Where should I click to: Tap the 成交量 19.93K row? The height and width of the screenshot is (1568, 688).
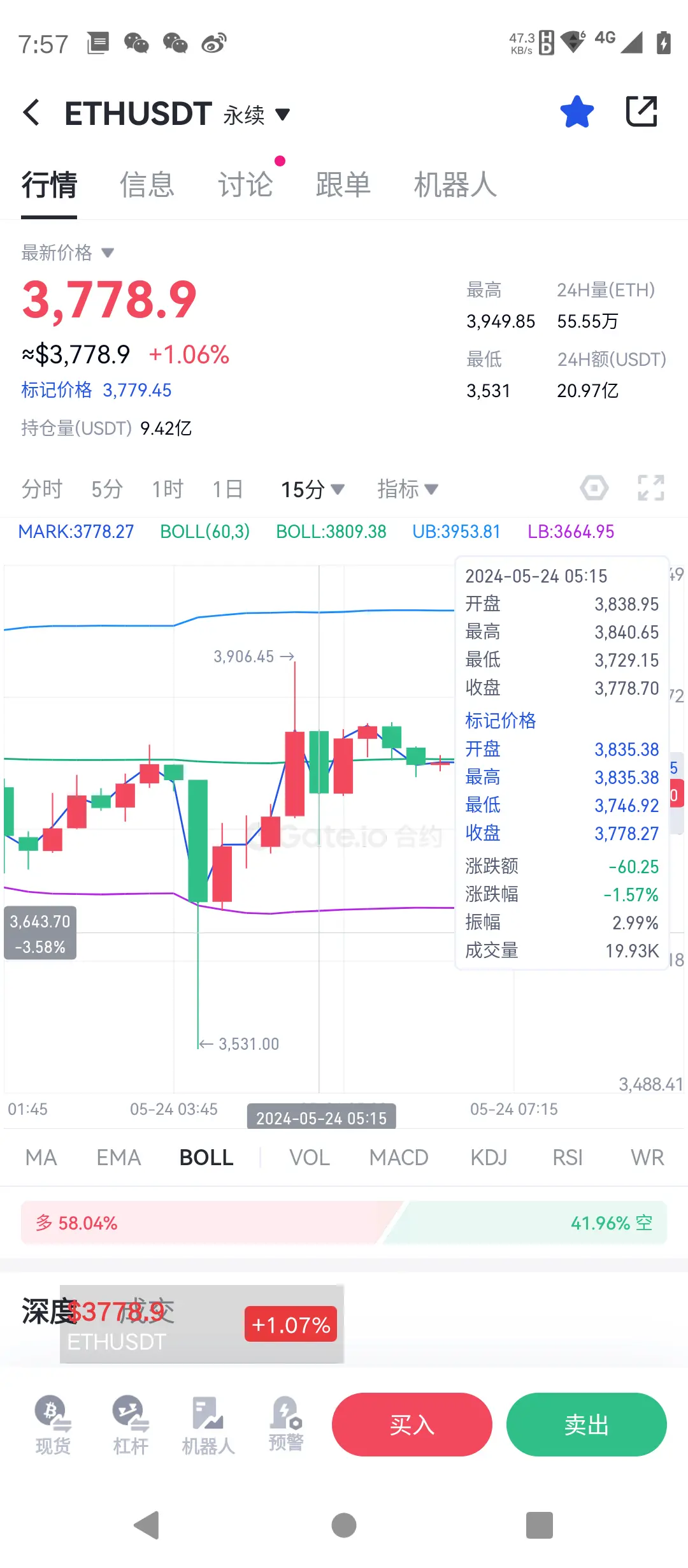pos(562,951)
